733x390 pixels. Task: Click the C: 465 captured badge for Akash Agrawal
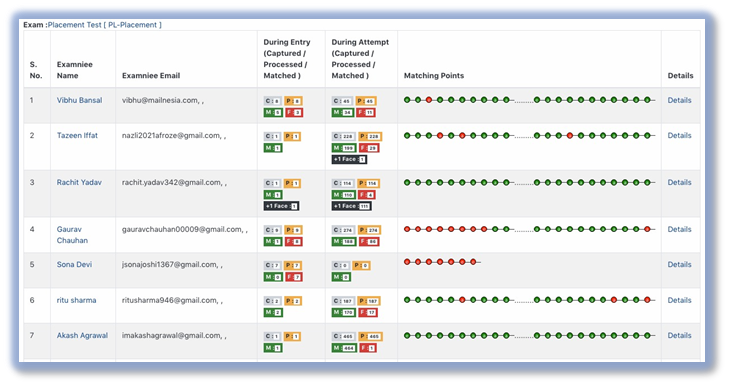pyautogui.click(x=344, y=336)
